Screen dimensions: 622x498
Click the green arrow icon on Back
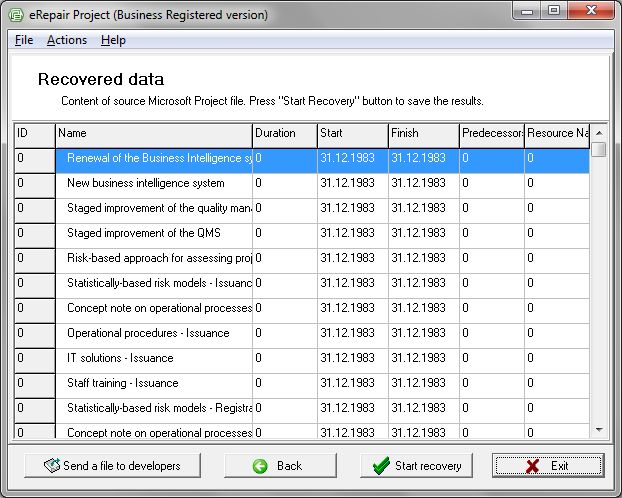[x=260, y=466]
